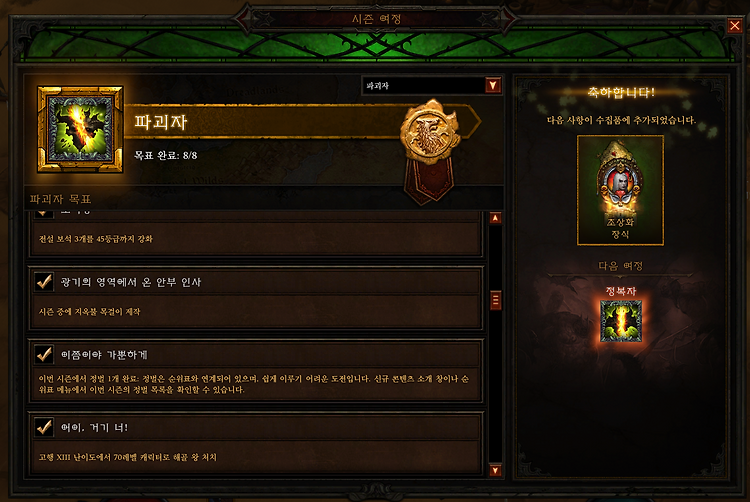Click the 시즌 여정 title header

coord(376,19)
